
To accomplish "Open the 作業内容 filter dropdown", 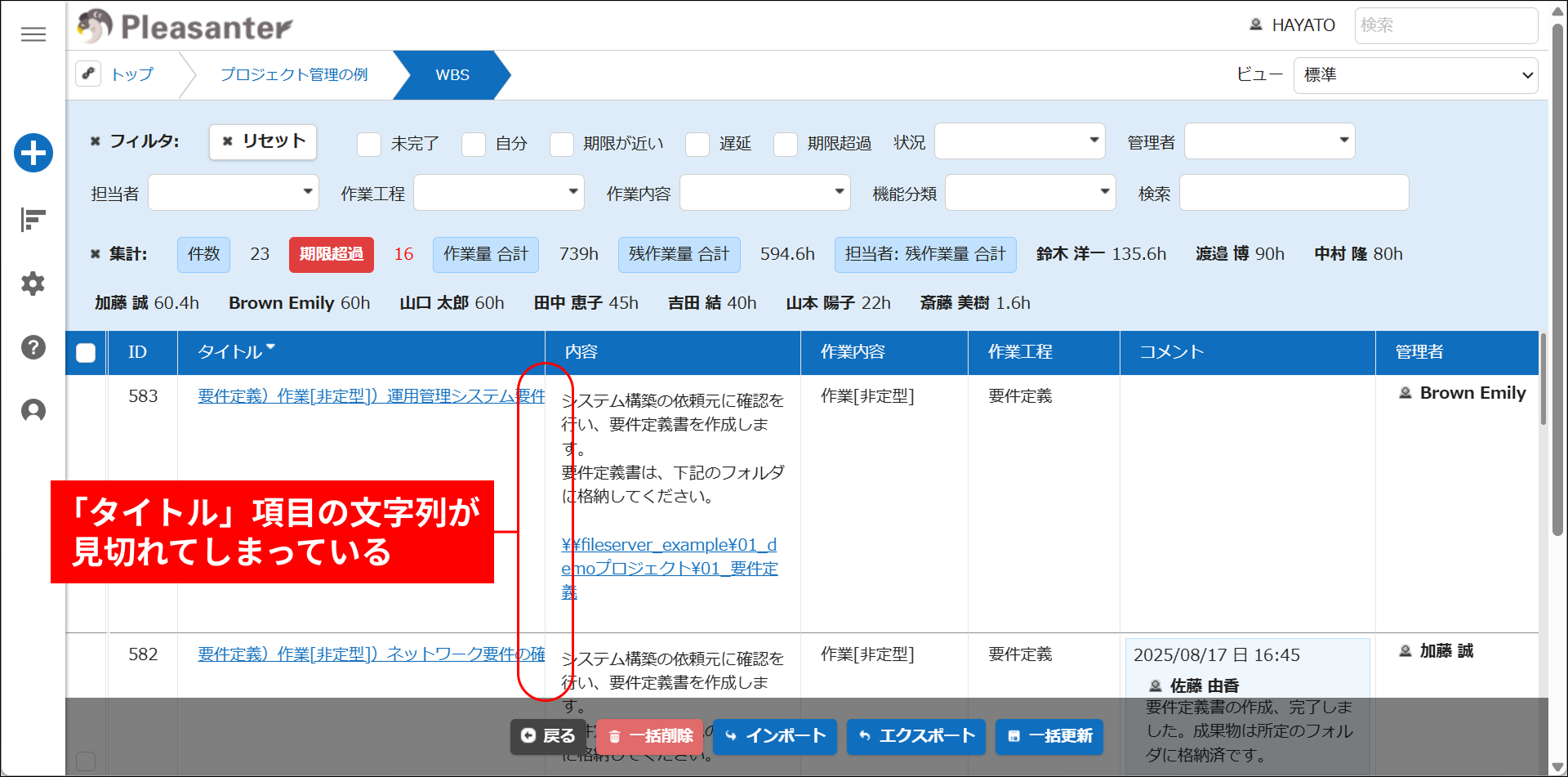I will pos(765,193).
